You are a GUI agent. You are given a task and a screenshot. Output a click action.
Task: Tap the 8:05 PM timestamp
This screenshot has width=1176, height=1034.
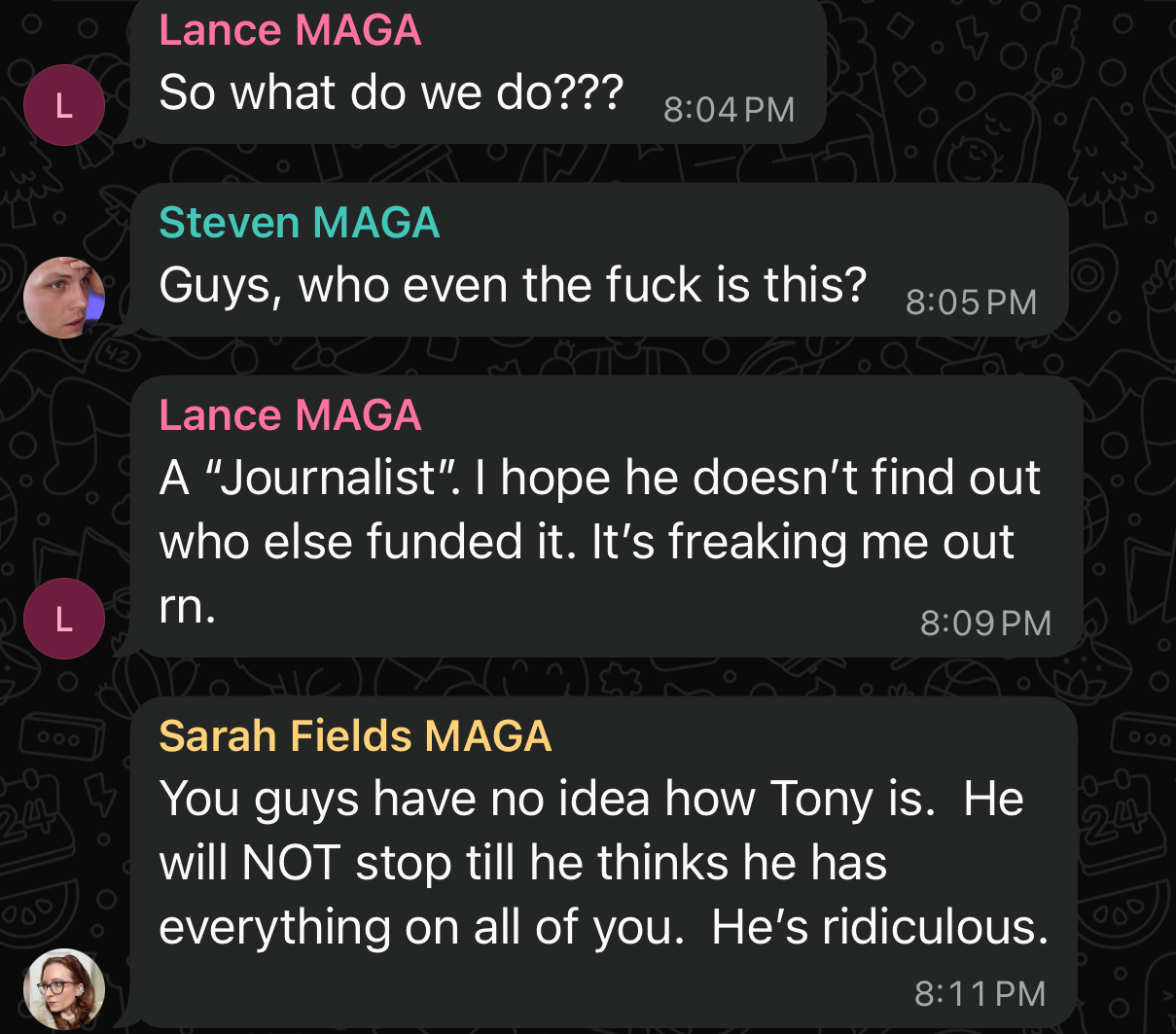971,302
